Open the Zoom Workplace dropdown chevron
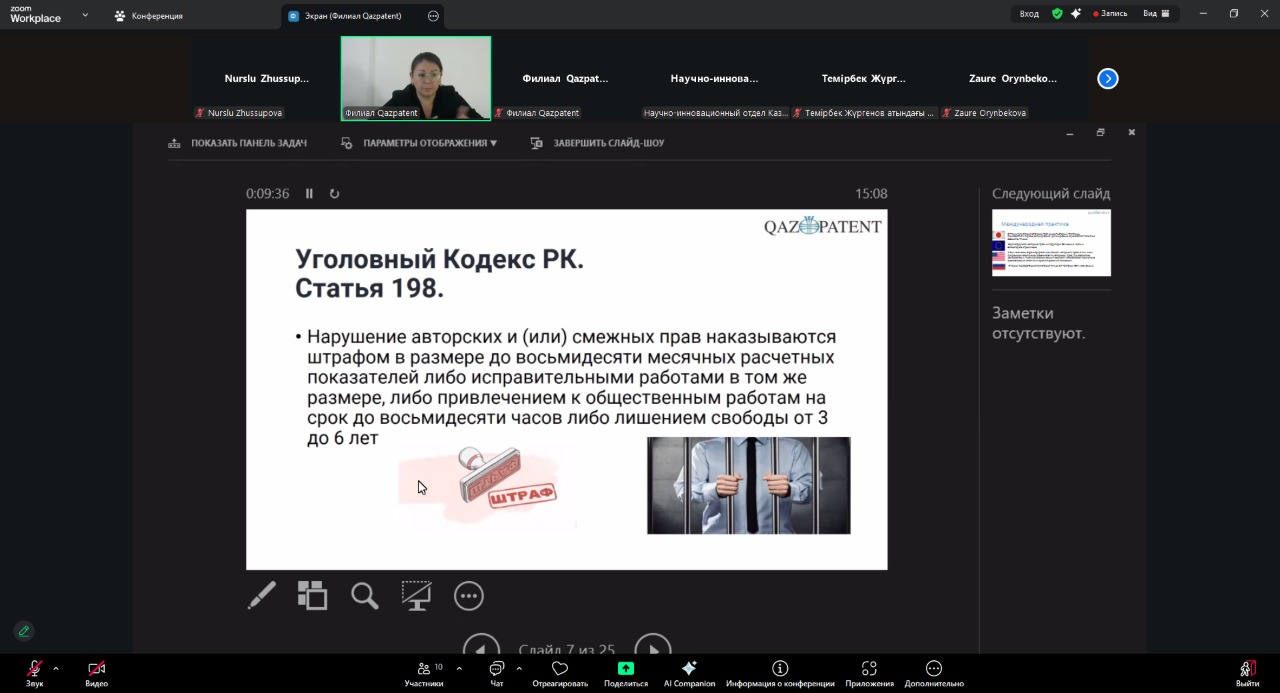This screenshot has height=693, width=1280. pyautogui.click(x=85, y=15)
